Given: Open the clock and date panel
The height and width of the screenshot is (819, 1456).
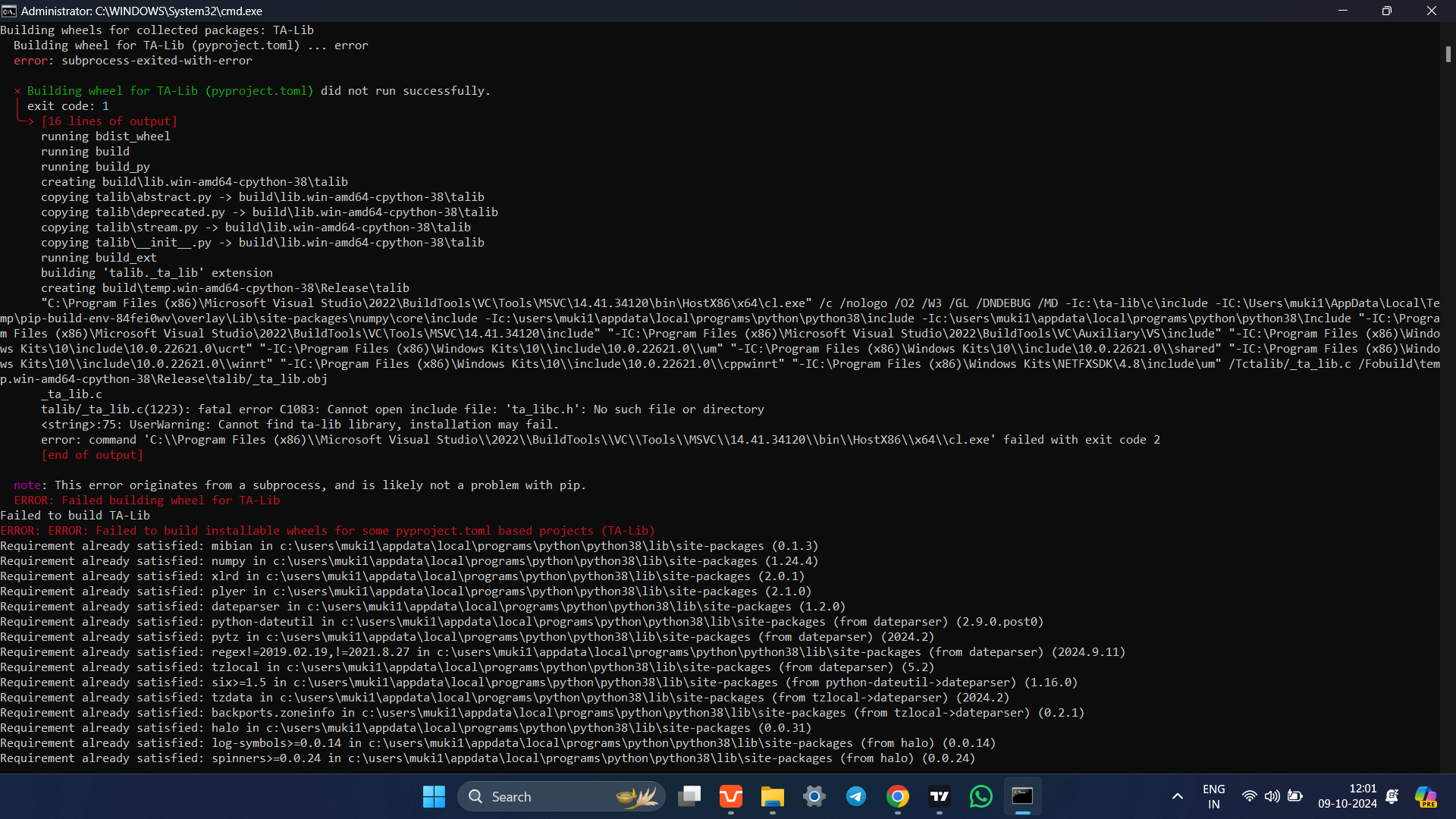Looking at the screenshot, I should tap(1347, 796).
